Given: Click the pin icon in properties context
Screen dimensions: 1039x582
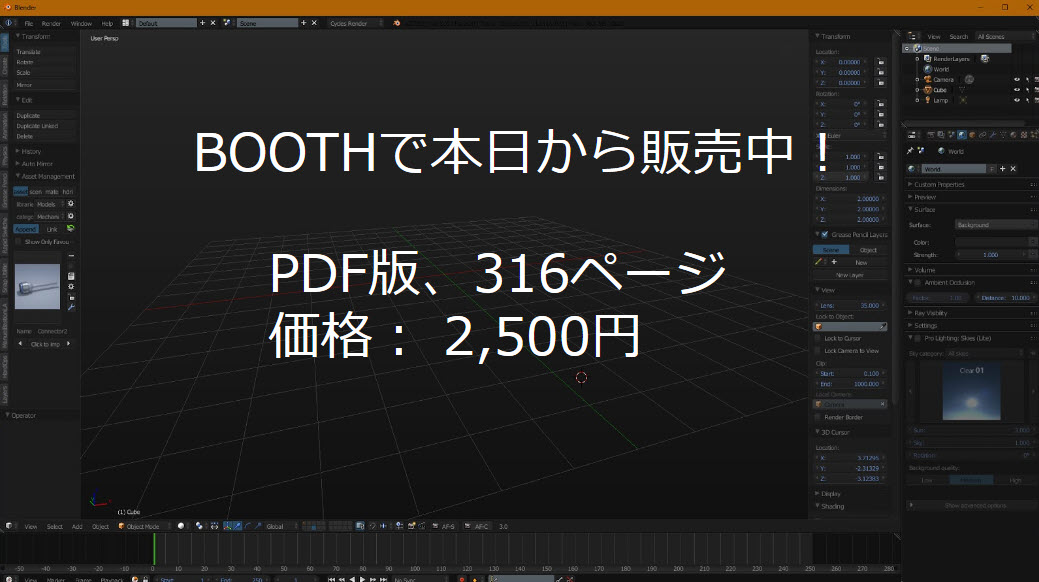Looking at the screenshot, I should pos(910,151).
